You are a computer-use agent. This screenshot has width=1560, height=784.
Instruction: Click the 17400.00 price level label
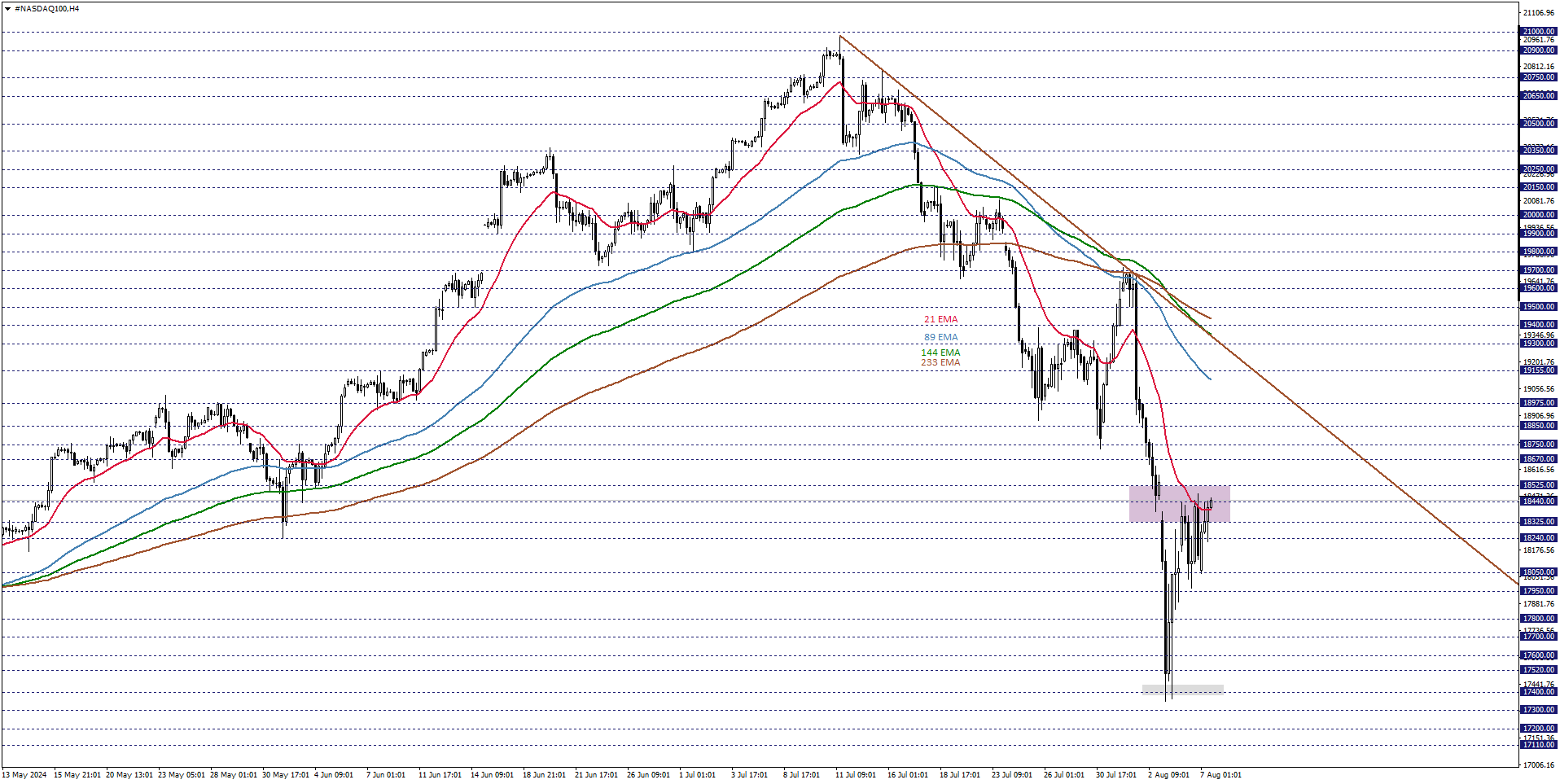click(x=1539, y=692)
